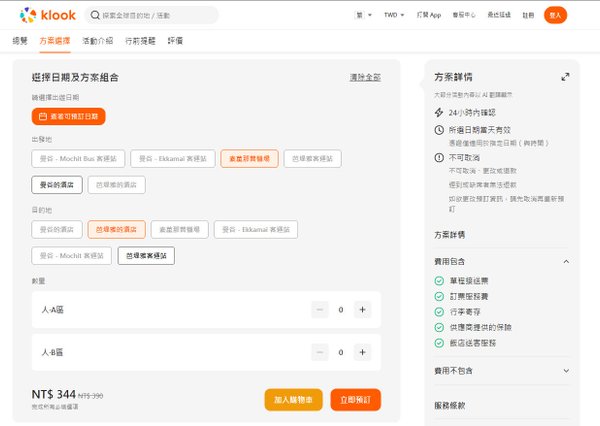Click the orange profile avatar button
The height and width of the screenshot is (426, 600).
click(x=555, y=15)
